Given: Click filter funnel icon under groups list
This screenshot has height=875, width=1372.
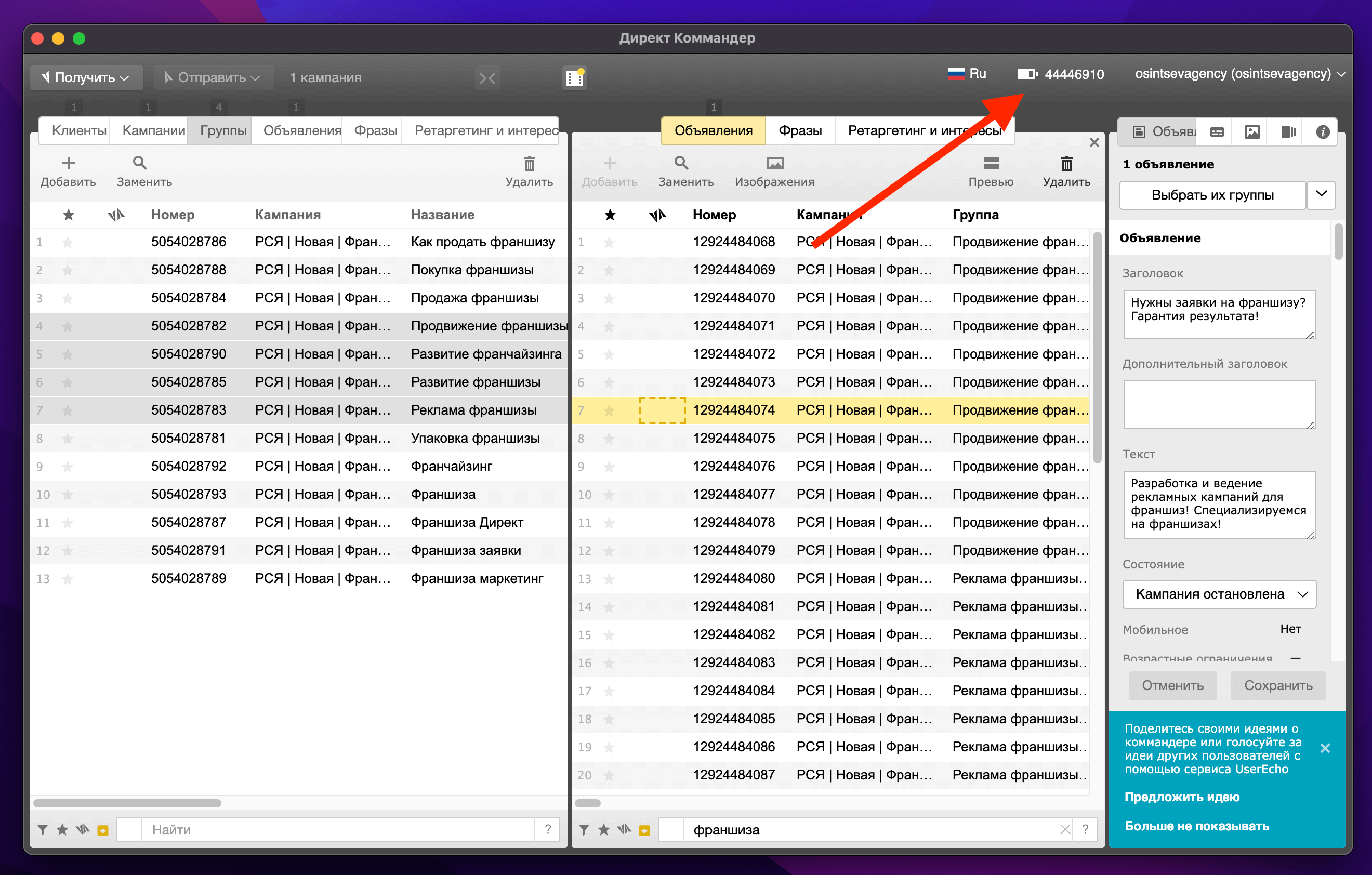Looking at the screenshot, I should tap(43, 830).
